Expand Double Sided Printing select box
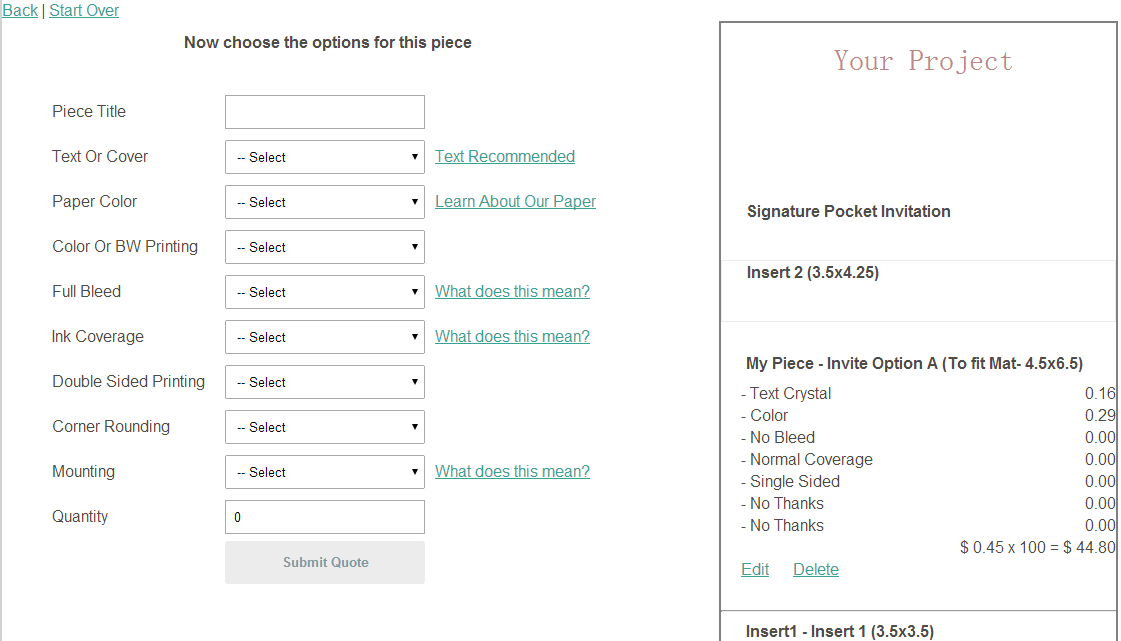1121x641 pixels. 324,382
